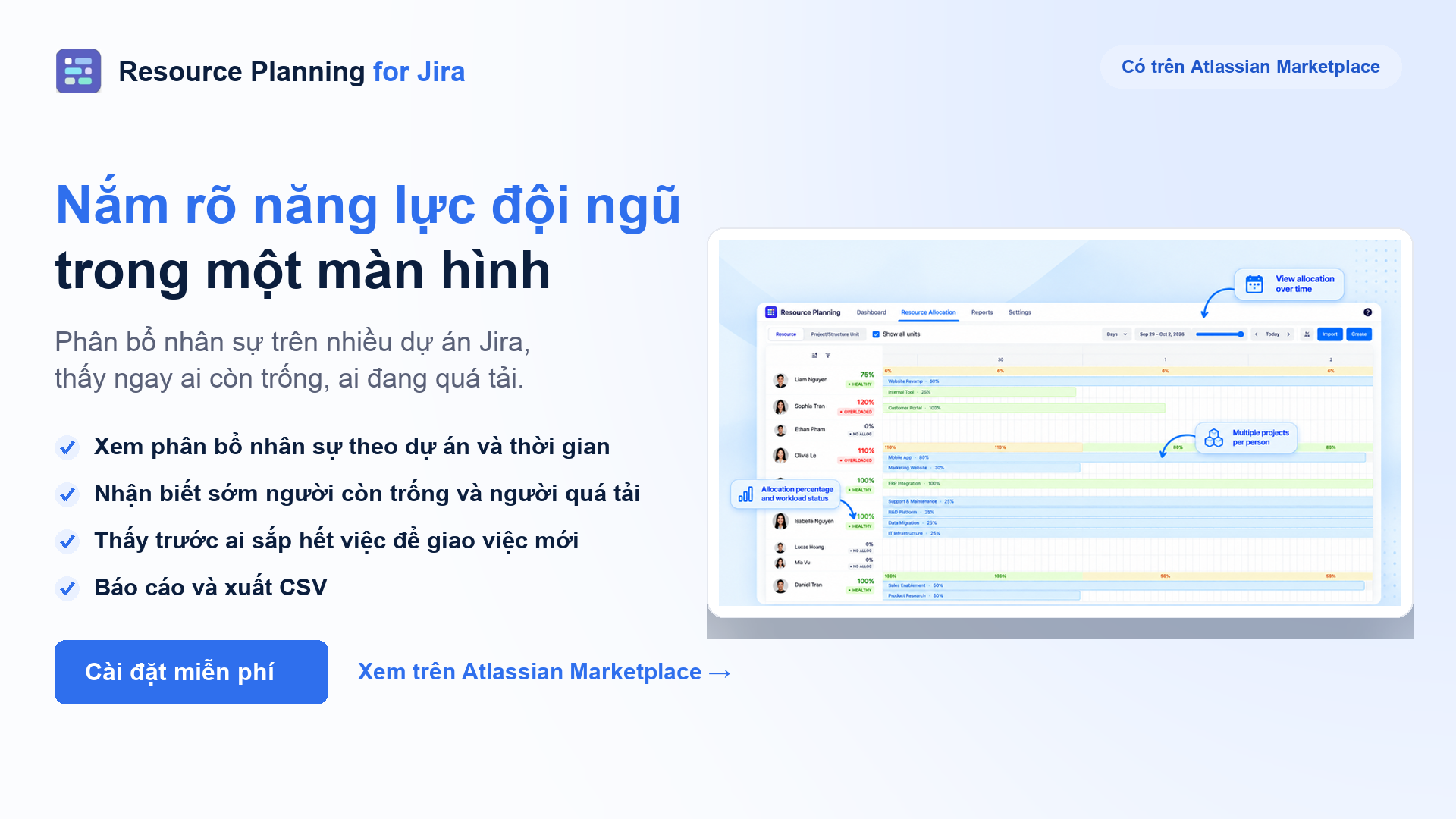Click Olivia Le's 110% allocation value
Screen dimensions: 1456x819
click(865, 450)
